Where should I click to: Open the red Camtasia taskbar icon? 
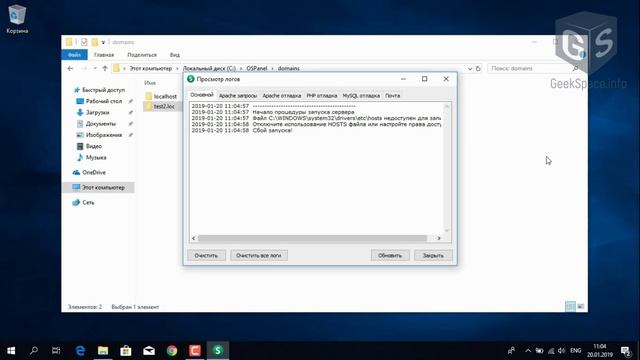point(195,351)
